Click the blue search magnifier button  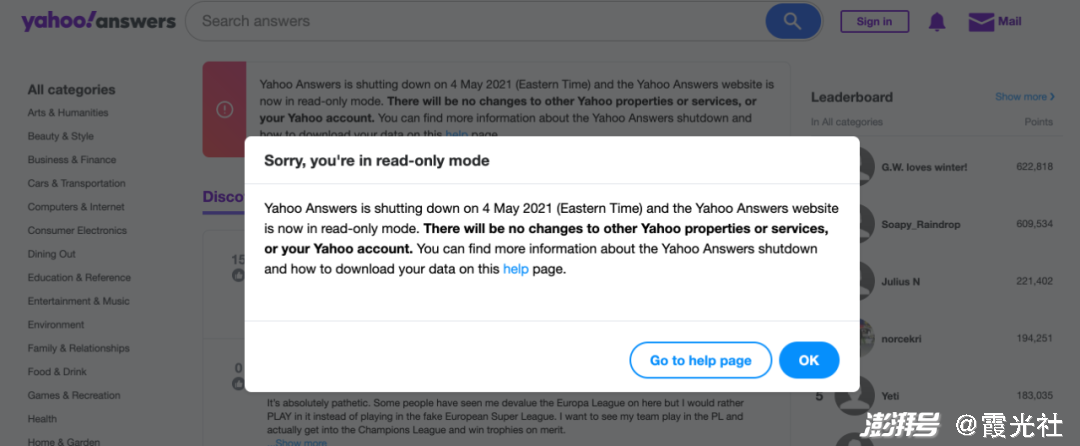coord(793,21)
